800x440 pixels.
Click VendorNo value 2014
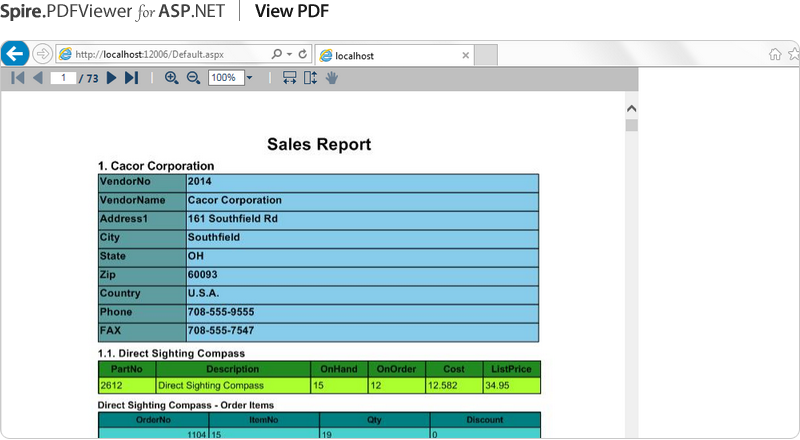199,181
